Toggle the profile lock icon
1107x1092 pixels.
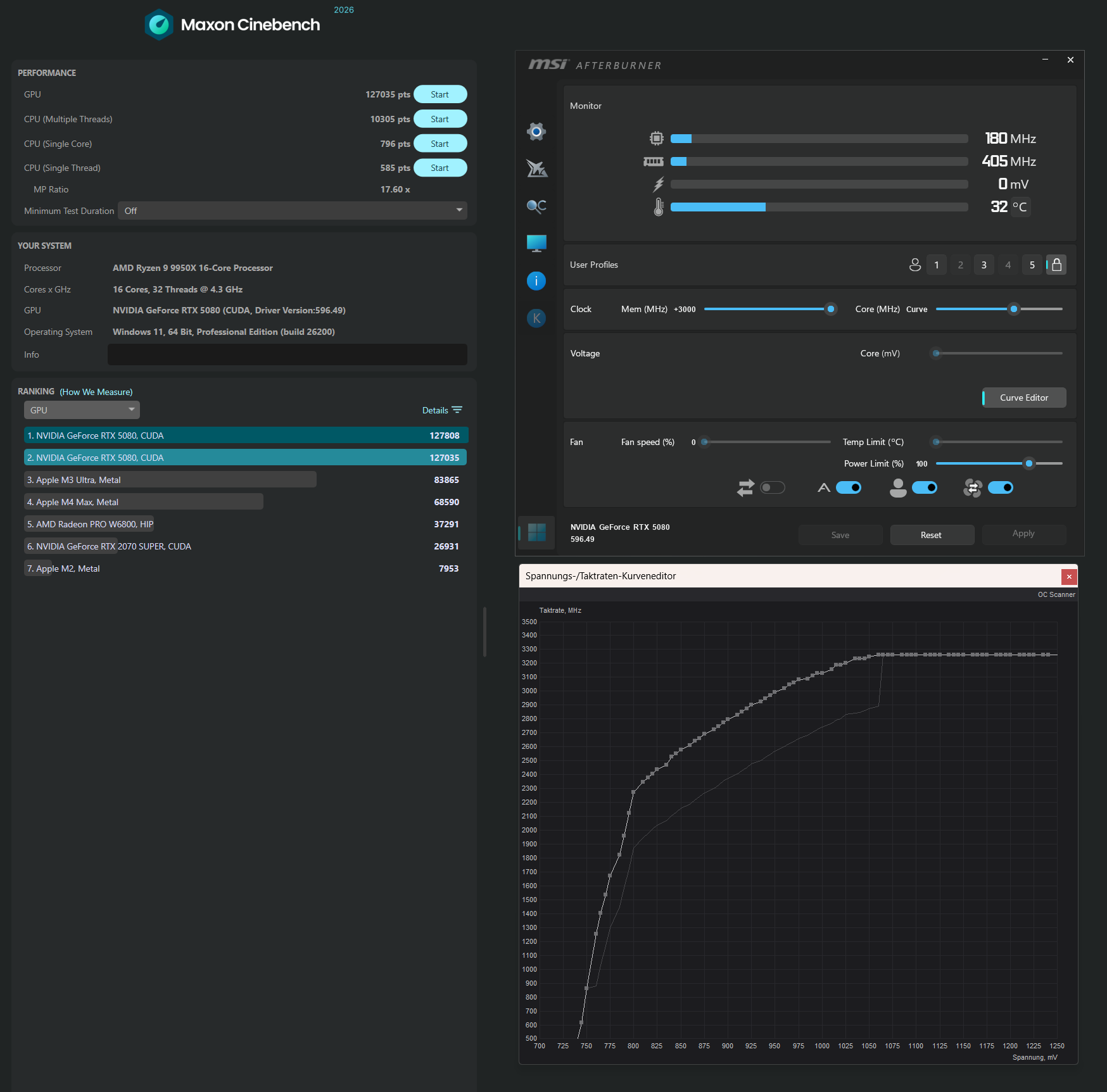[1056, 265]
